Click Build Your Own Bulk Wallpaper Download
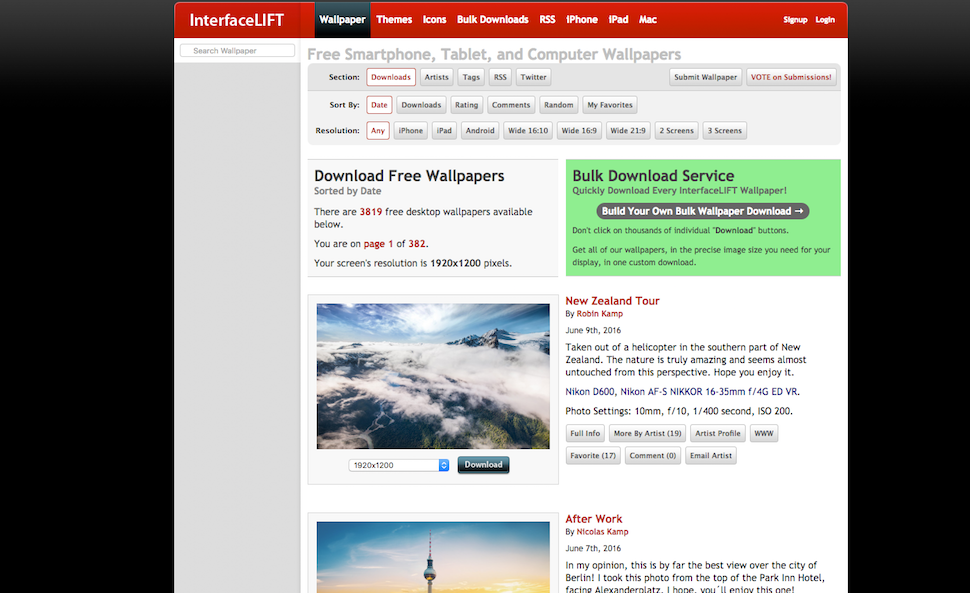Screen dimensions: 970x593 [703, 211]
